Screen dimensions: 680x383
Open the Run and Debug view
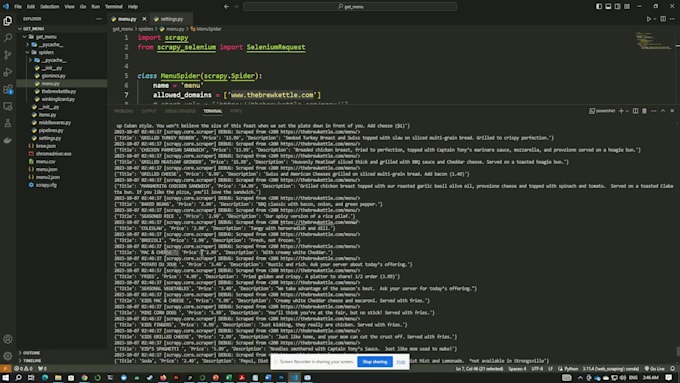pyautogui.click(x=7, y=72)
